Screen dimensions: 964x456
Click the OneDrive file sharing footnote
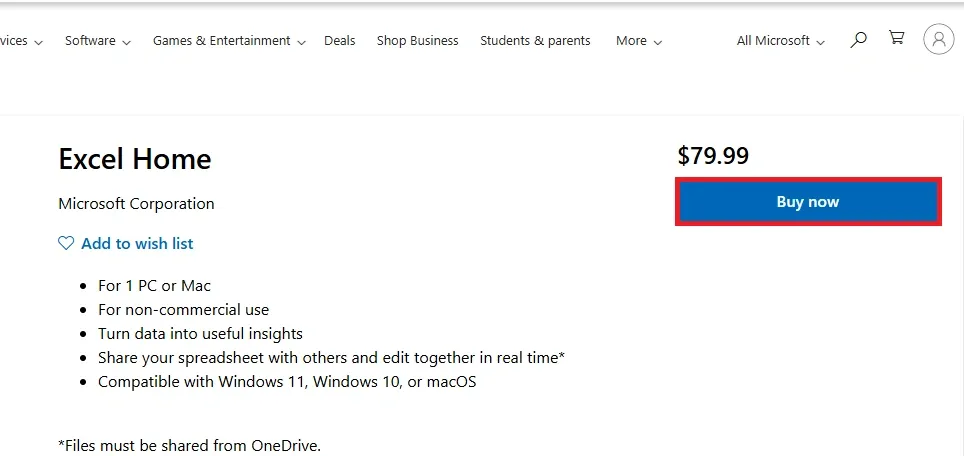190,445
